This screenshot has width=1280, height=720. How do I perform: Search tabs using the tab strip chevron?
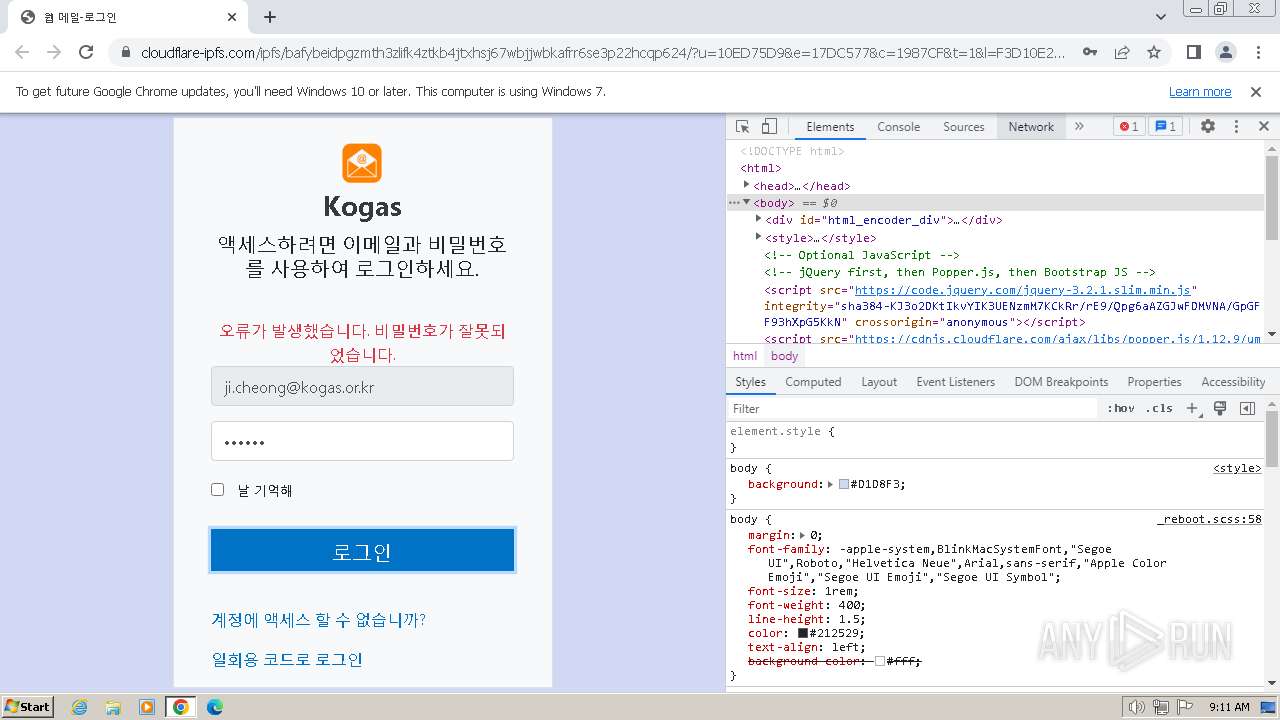click(x=1161, y=17)
